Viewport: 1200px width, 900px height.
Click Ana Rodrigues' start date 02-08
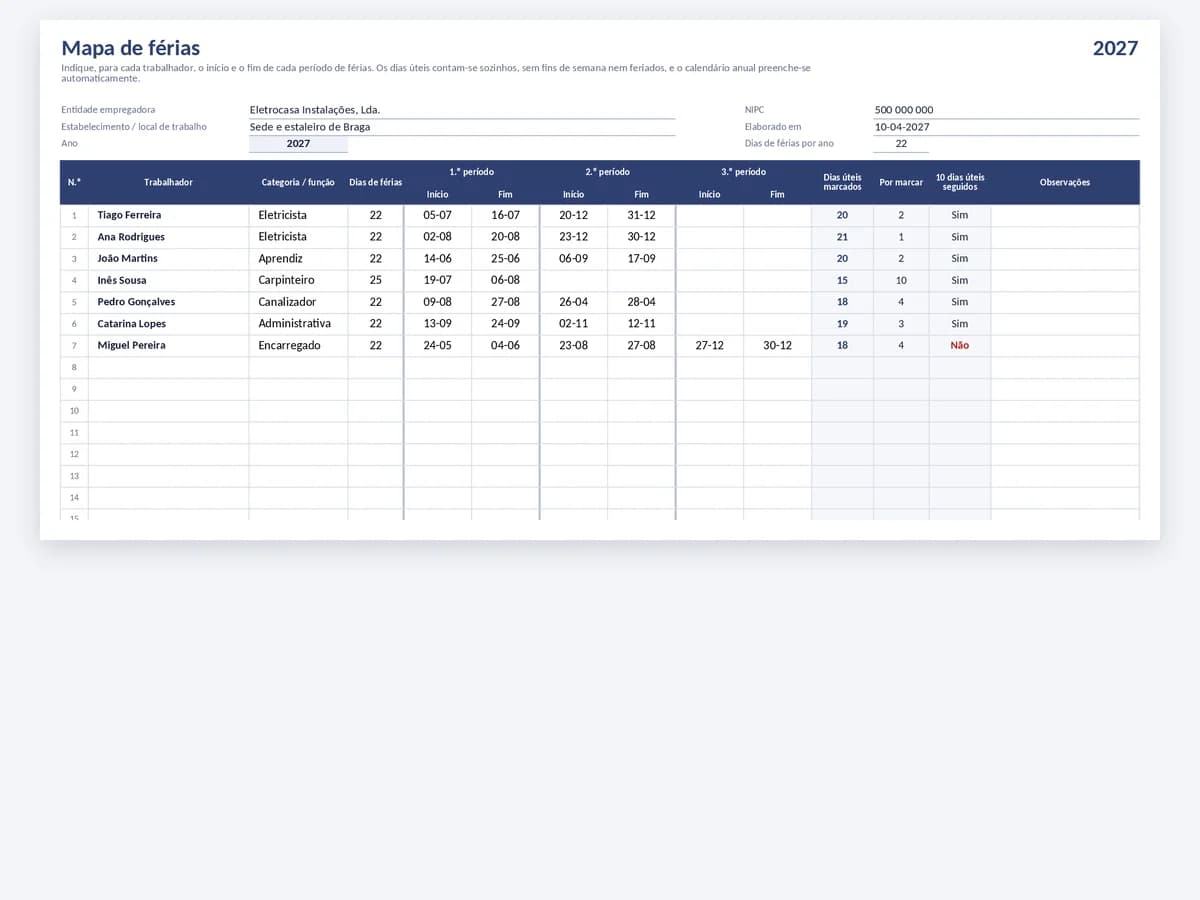tap(438, 237)
